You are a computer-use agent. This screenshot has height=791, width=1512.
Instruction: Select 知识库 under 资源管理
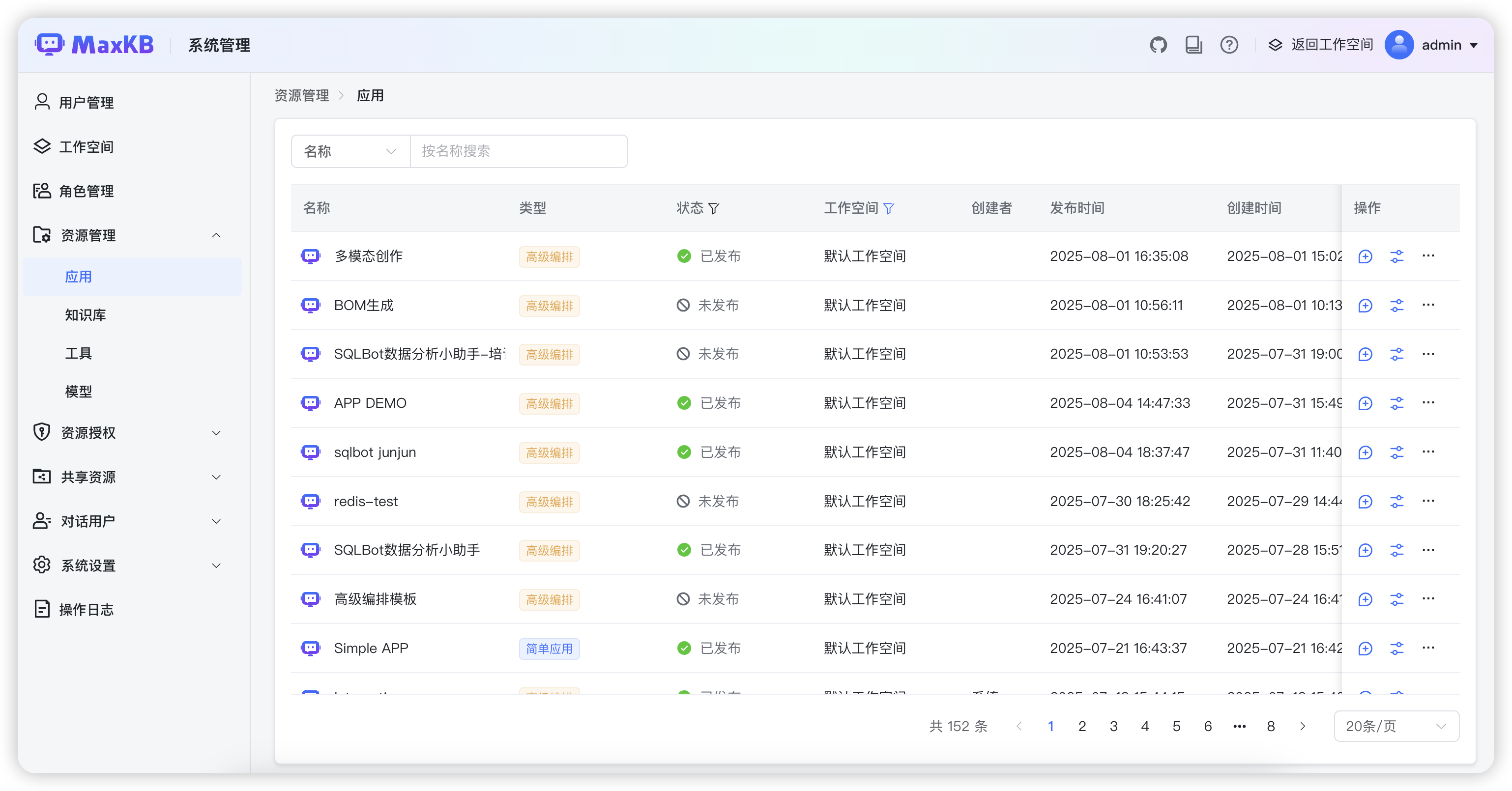click(x=132, y=315)
